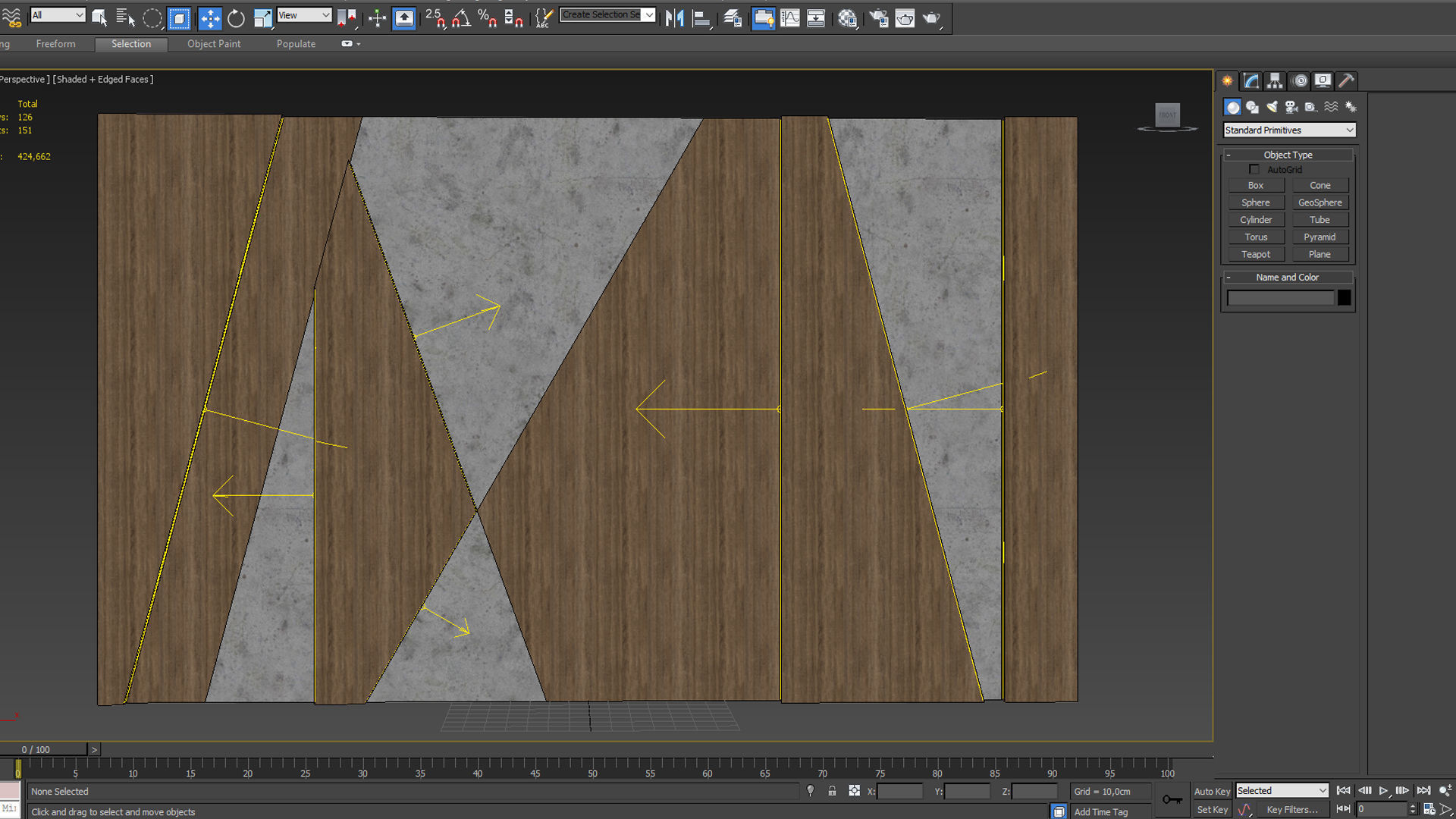This screenshot has width=1456, height=819.
Task: Advance time slider next arrow
Action: [94, 749]
